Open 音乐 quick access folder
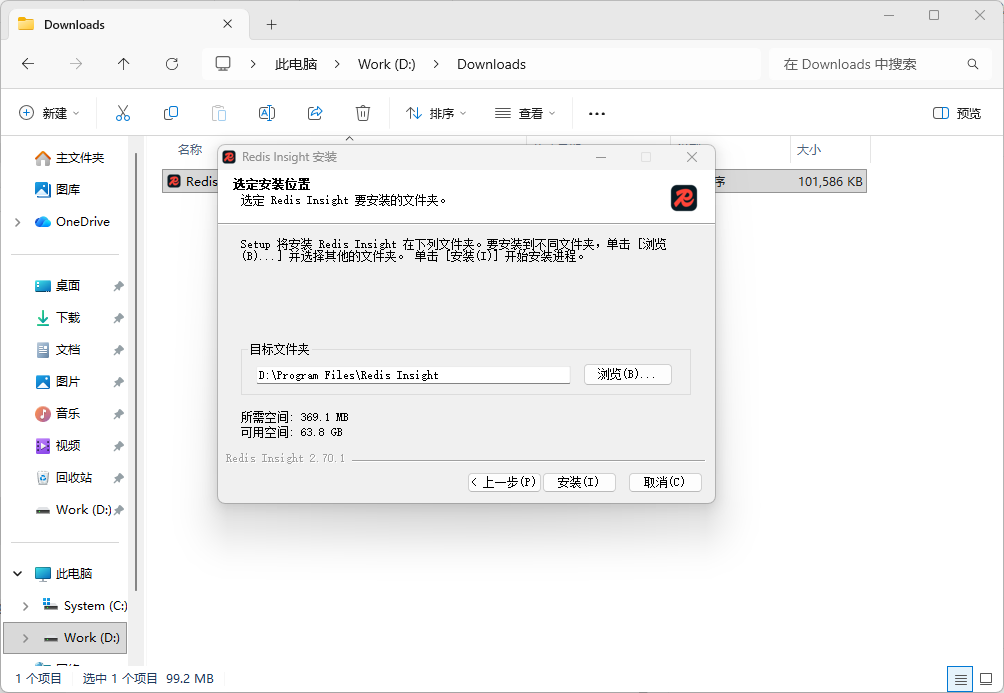 [x=58, y=414]
